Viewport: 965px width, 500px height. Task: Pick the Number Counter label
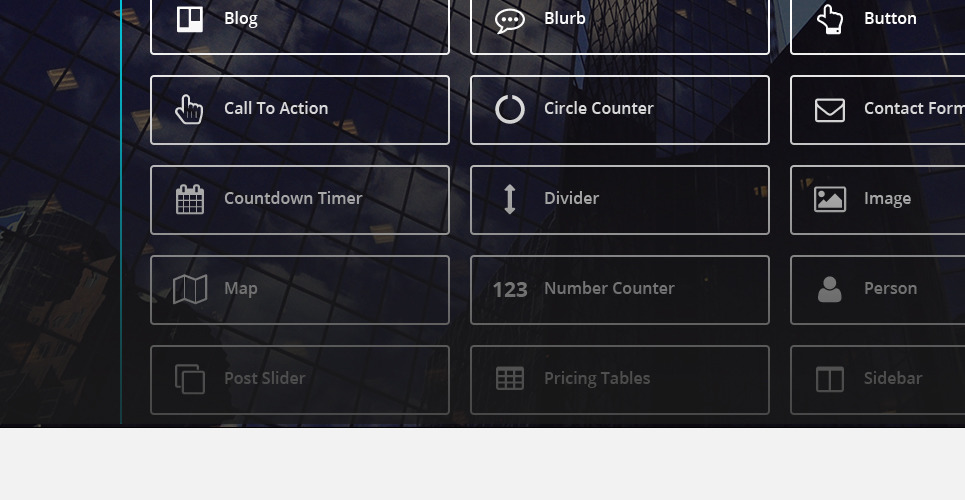609,288
